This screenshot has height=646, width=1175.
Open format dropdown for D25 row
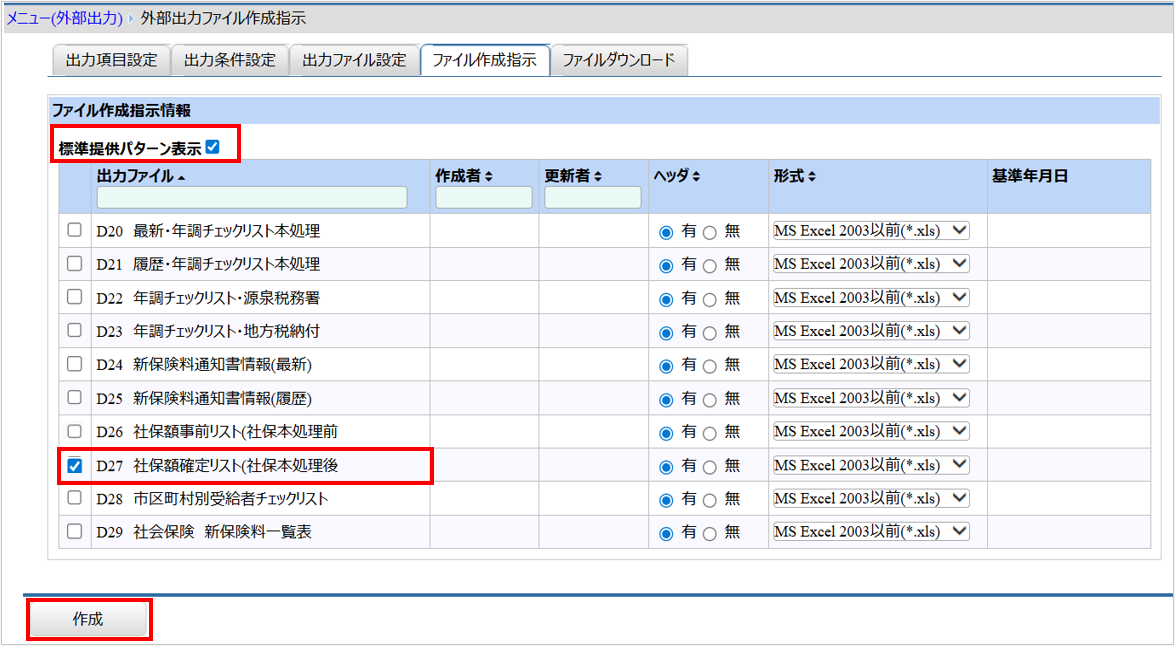871,398
